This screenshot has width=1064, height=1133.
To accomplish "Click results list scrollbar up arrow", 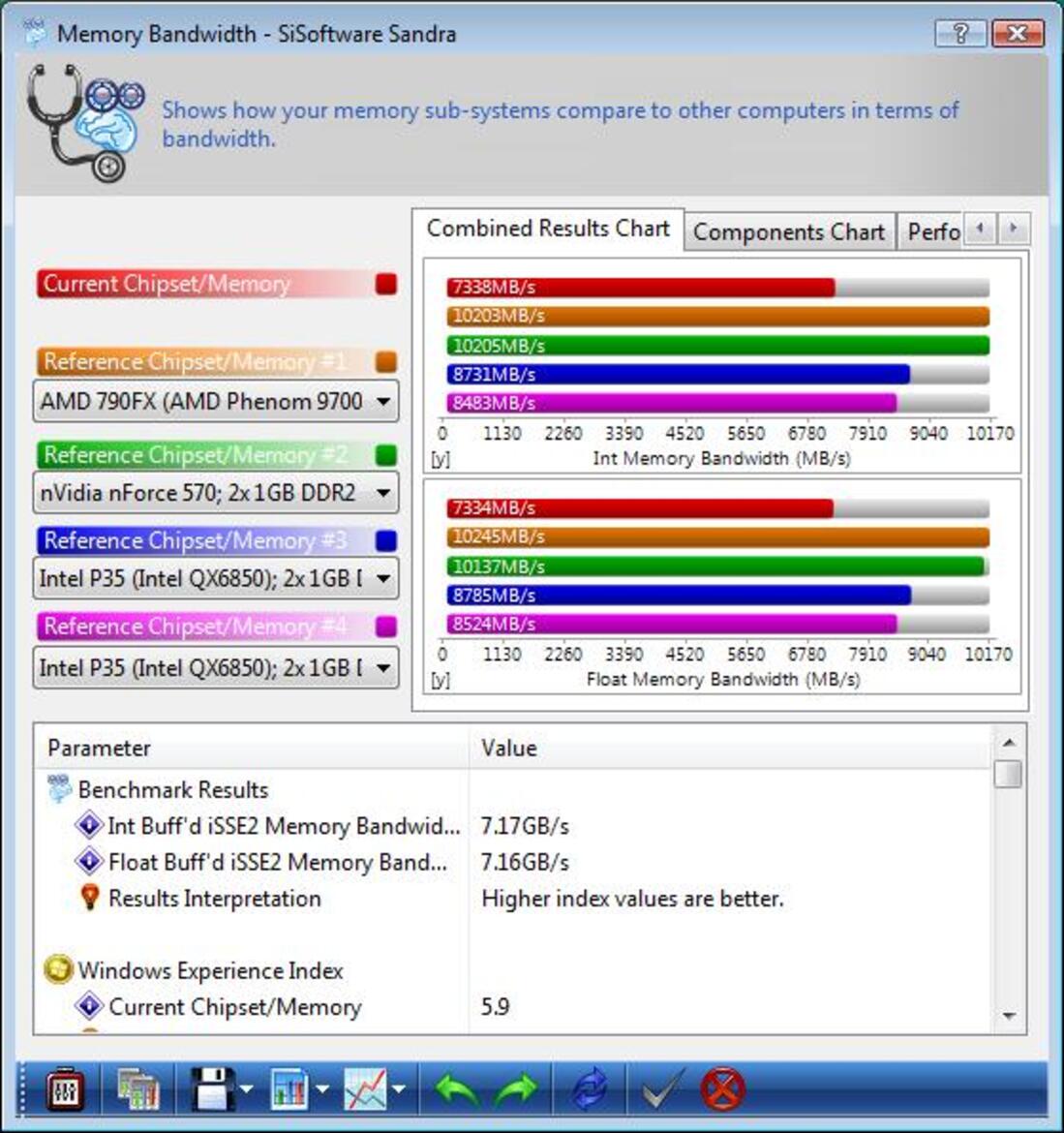I will (x=1009, y=742).
